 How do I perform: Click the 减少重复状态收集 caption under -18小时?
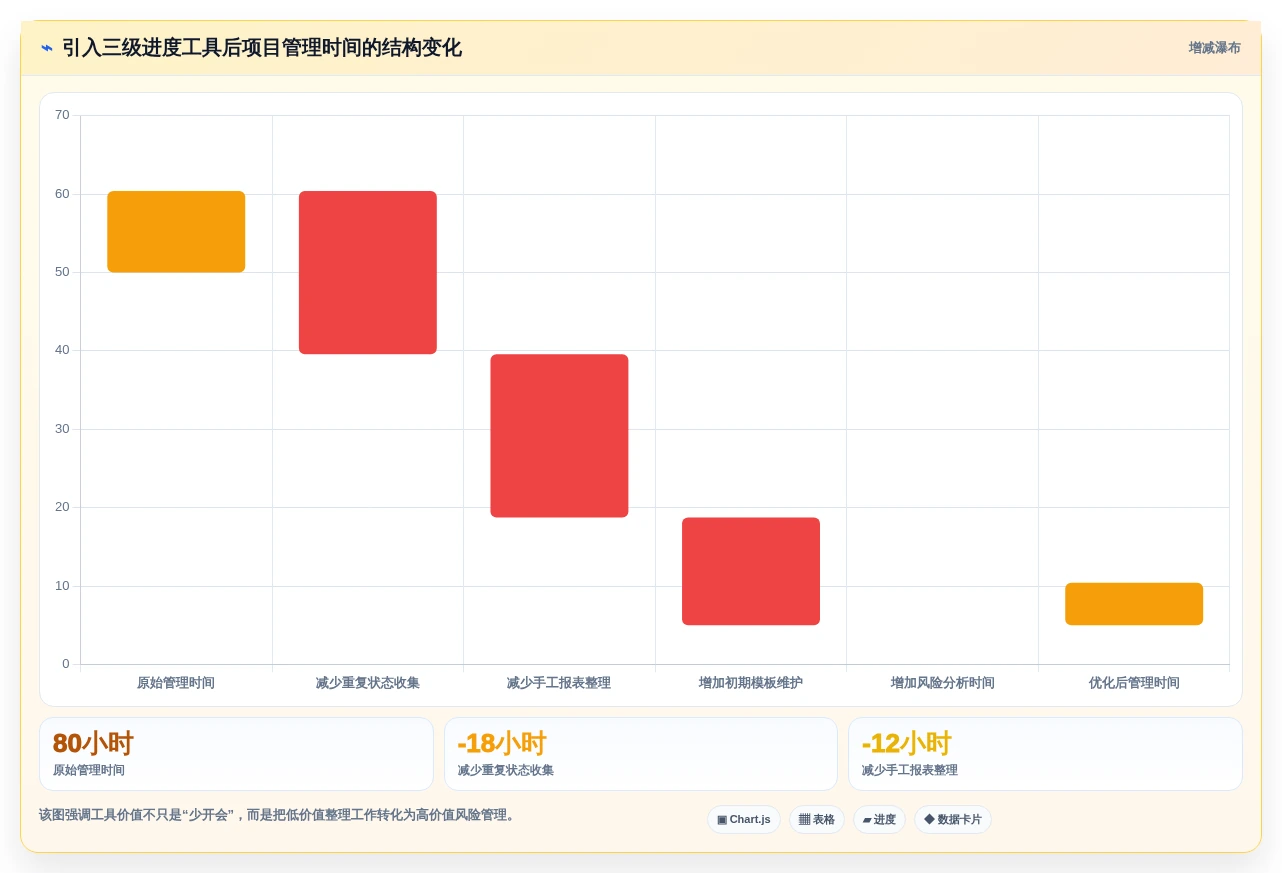tap(506, 771)
